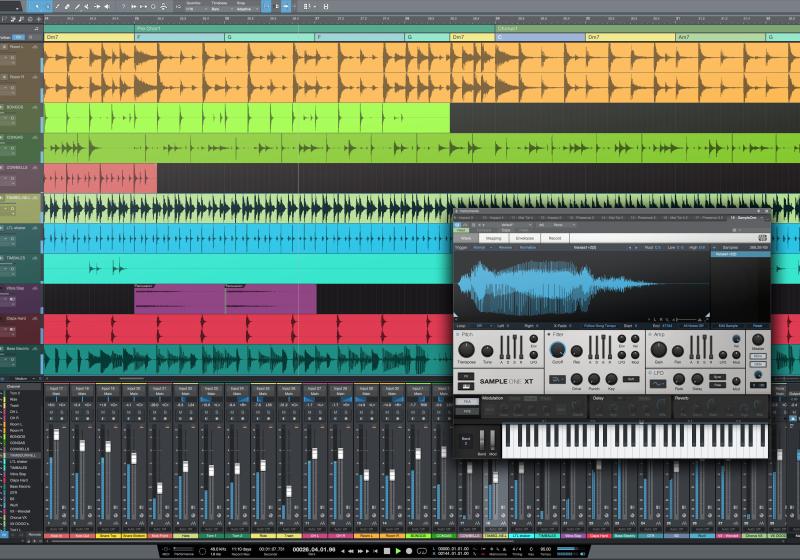This screenshot has width=800, height=560.
Task: Open the filter type selector dropdown
Action: tap(557, 379)
